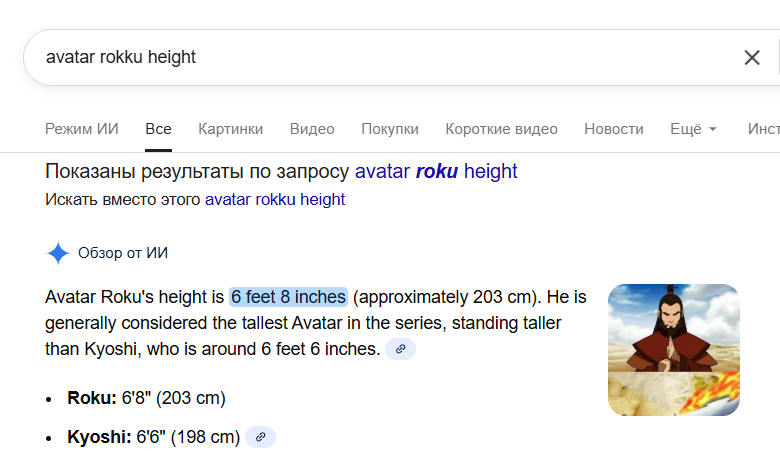Open the "Покупки" shopping tab
The width and height of the screenshot is (780, 455).
[x=389, y=129]
